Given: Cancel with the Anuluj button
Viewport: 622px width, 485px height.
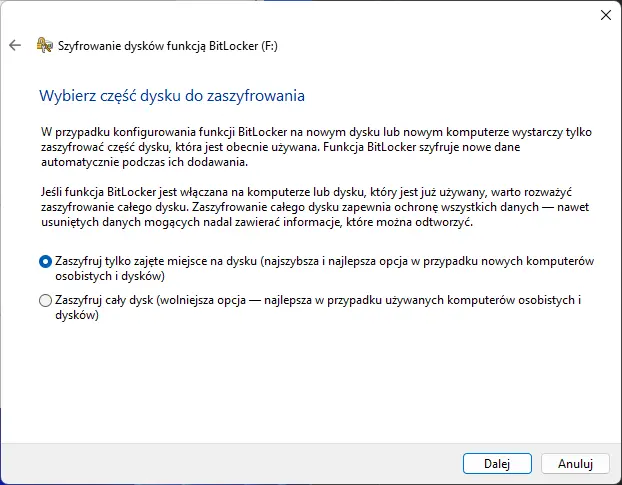Looking at the screenshot, I should coord(575,463).
